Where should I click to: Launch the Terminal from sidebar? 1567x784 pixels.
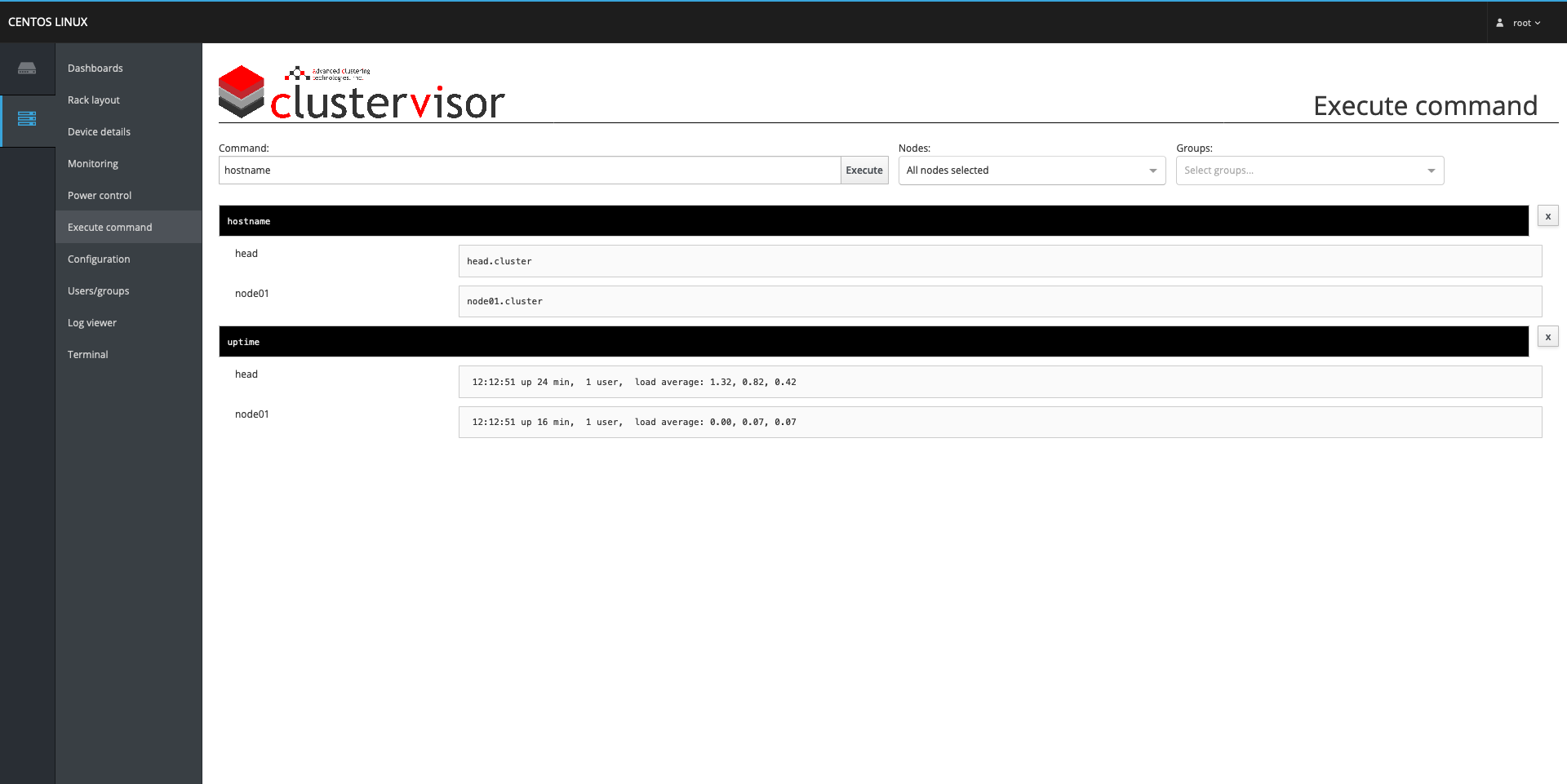pyautogui.click(x=88, y=355)
